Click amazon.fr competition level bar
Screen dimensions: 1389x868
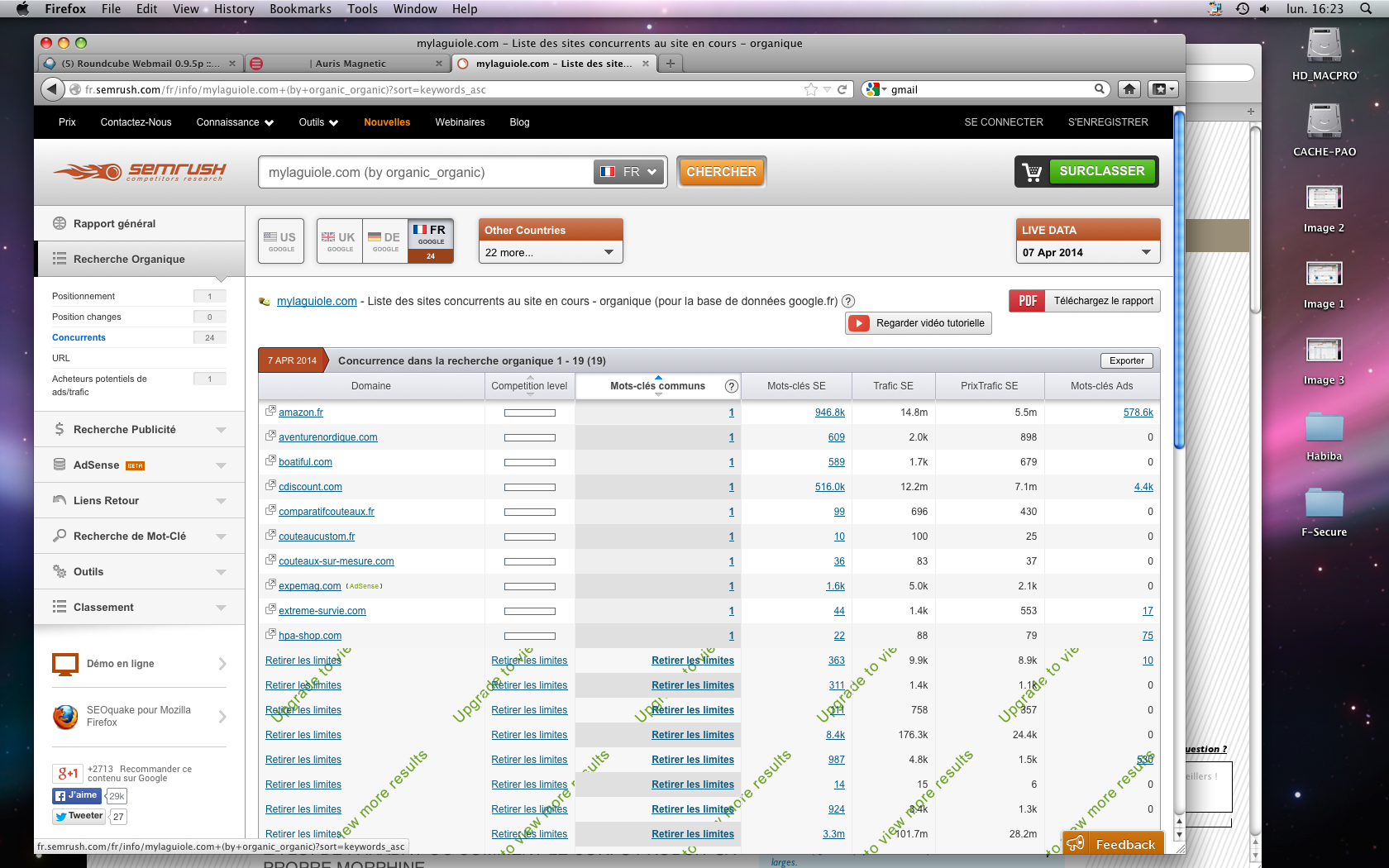[530, 413]
